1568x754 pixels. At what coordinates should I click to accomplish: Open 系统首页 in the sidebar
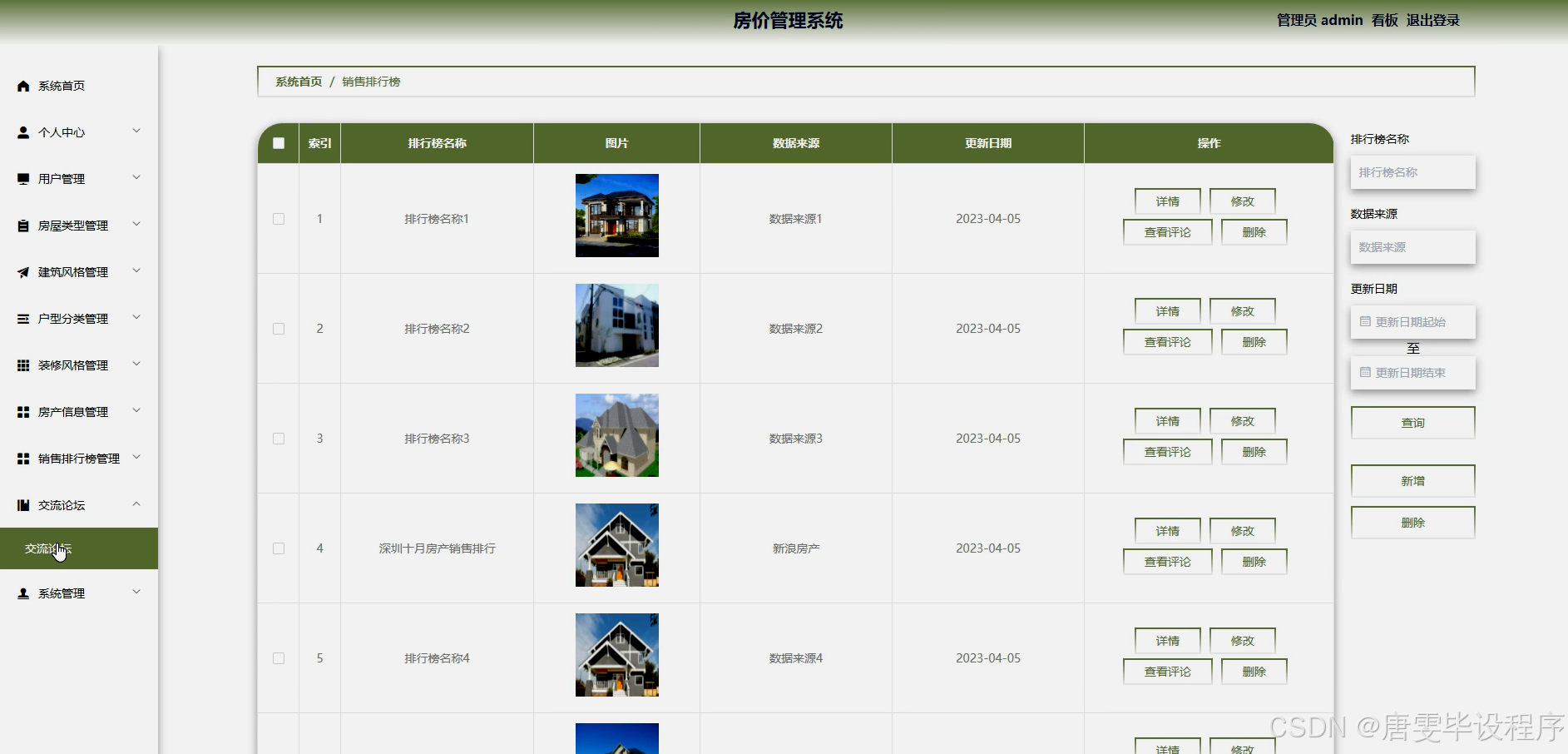coord(79,86)
